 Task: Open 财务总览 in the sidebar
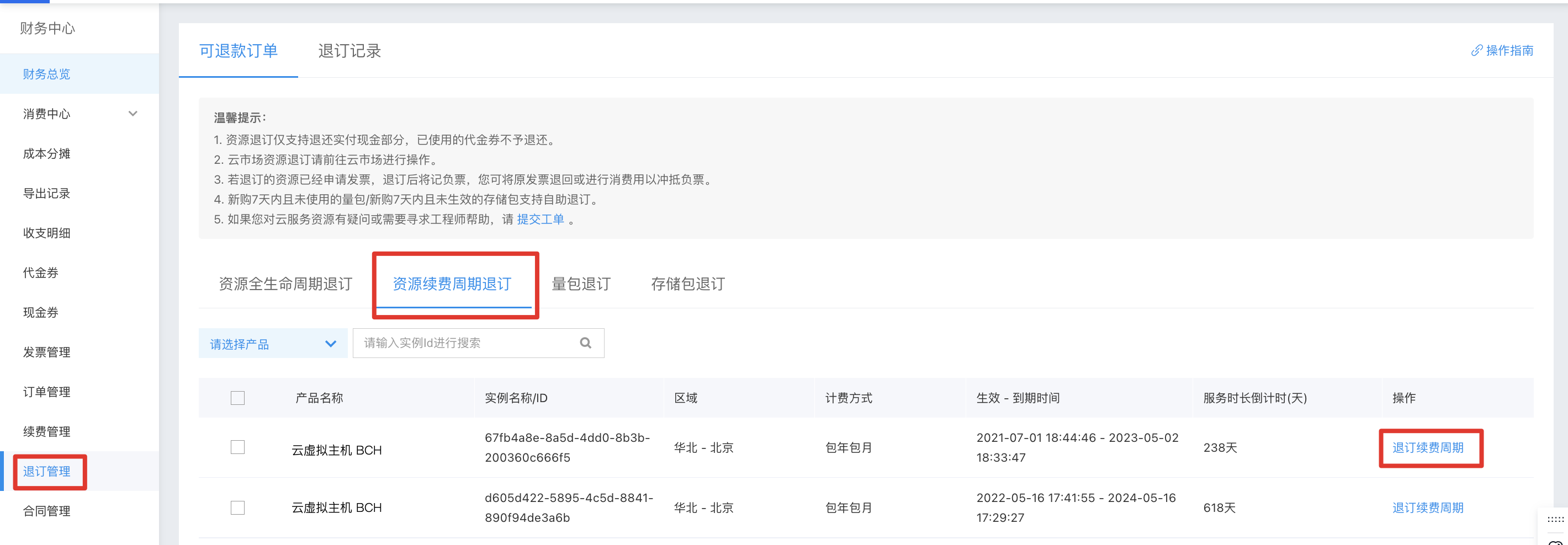tap(47, 74)
